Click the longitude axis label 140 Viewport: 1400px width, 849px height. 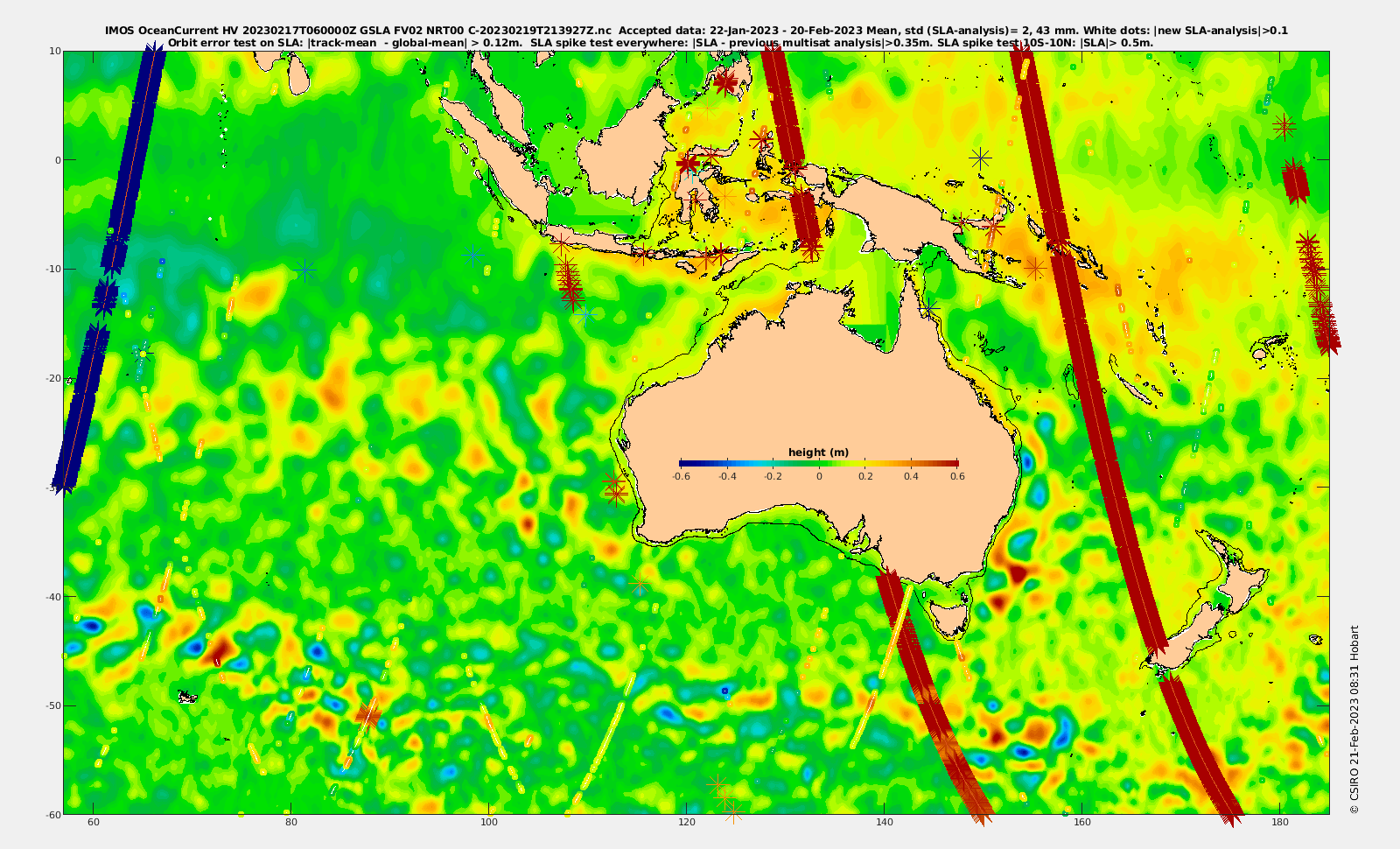pyautogui.click(x=885, y=823)
